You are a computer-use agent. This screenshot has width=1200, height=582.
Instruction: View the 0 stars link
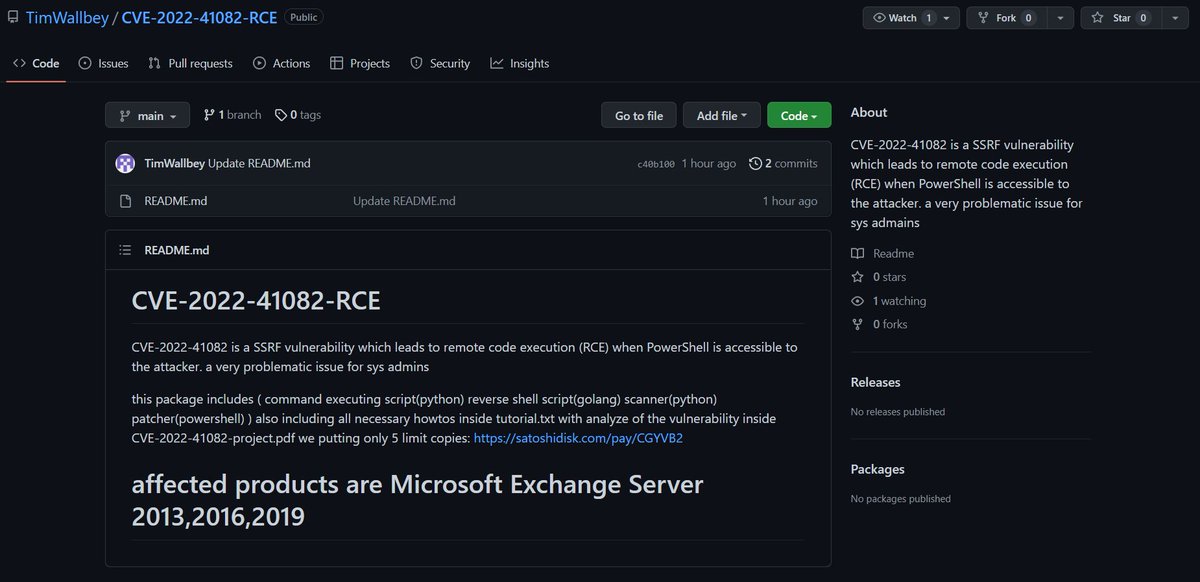[889, 277]
